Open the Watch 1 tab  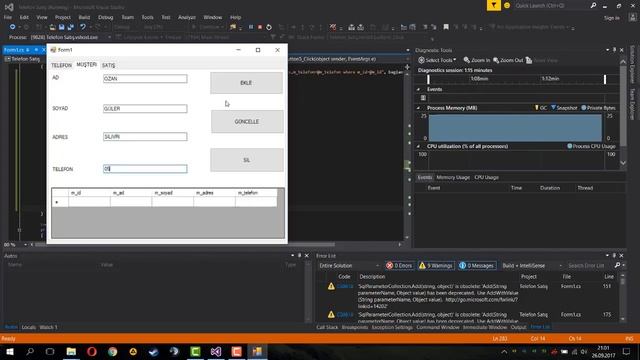[x=48, y=327]
